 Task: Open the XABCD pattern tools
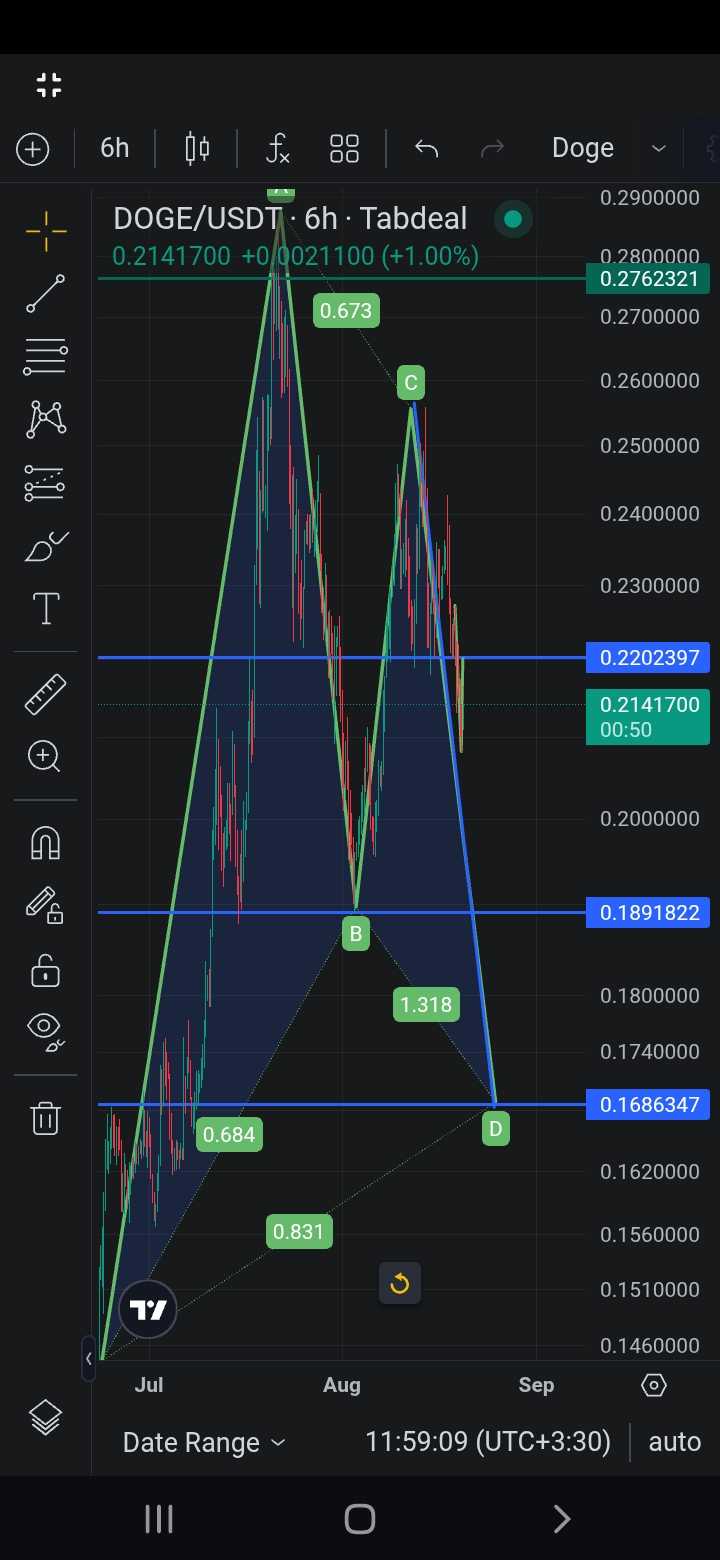pos(46,418)
